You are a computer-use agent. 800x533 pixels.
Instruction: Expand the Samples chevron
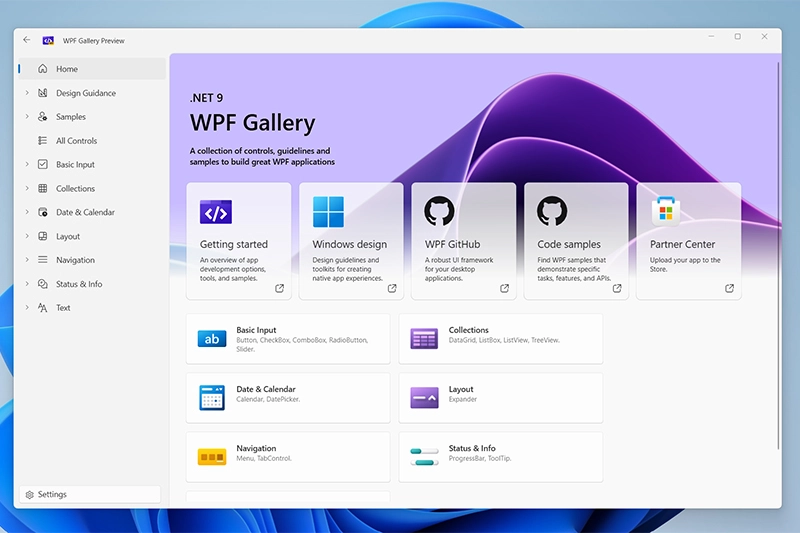pos(27,117)
